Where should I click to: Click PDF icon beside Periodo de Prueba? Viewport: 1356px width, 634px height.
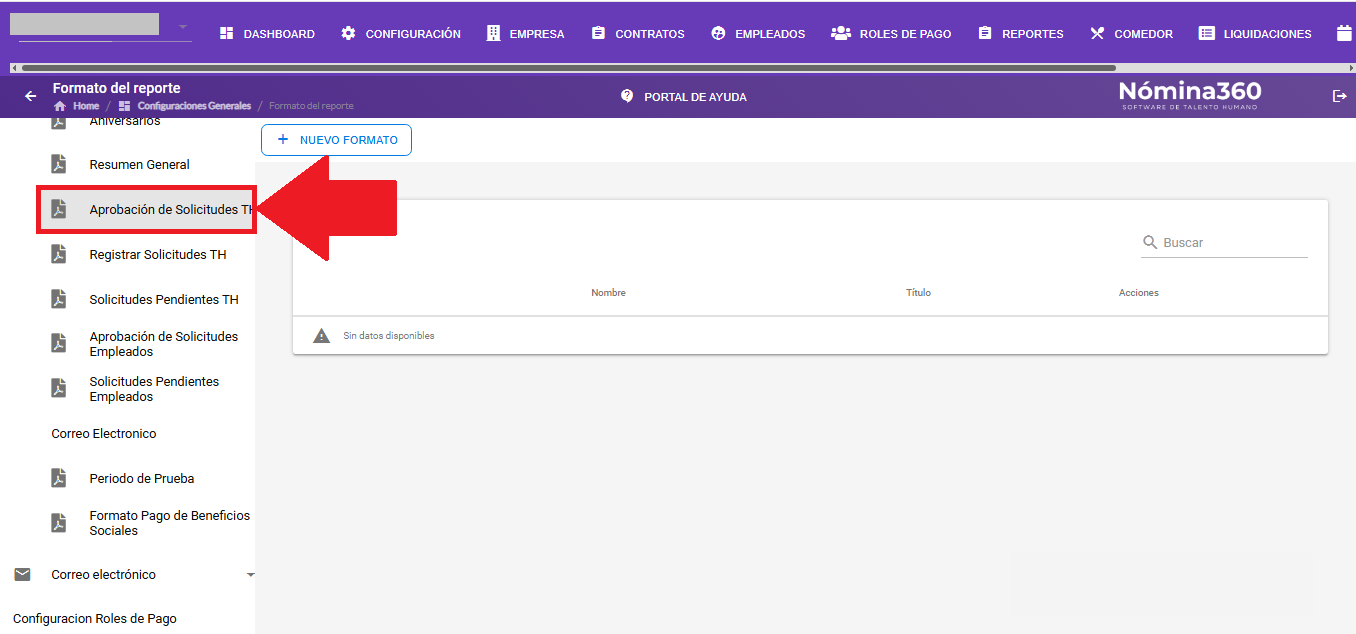(59, 478)
